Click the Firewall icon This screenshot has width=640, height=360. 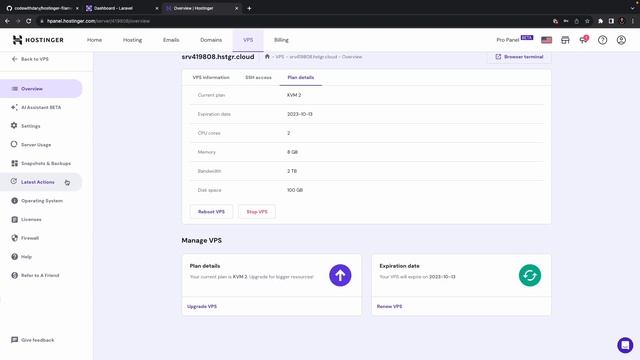point(14,238)
